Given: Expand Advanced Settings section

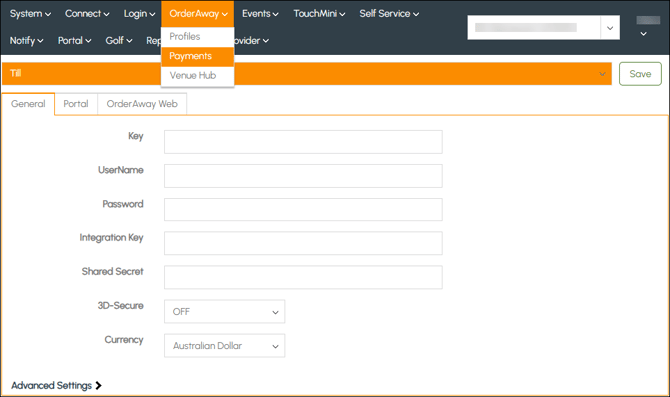Looking at the screenshot, I should pos(56,385).
